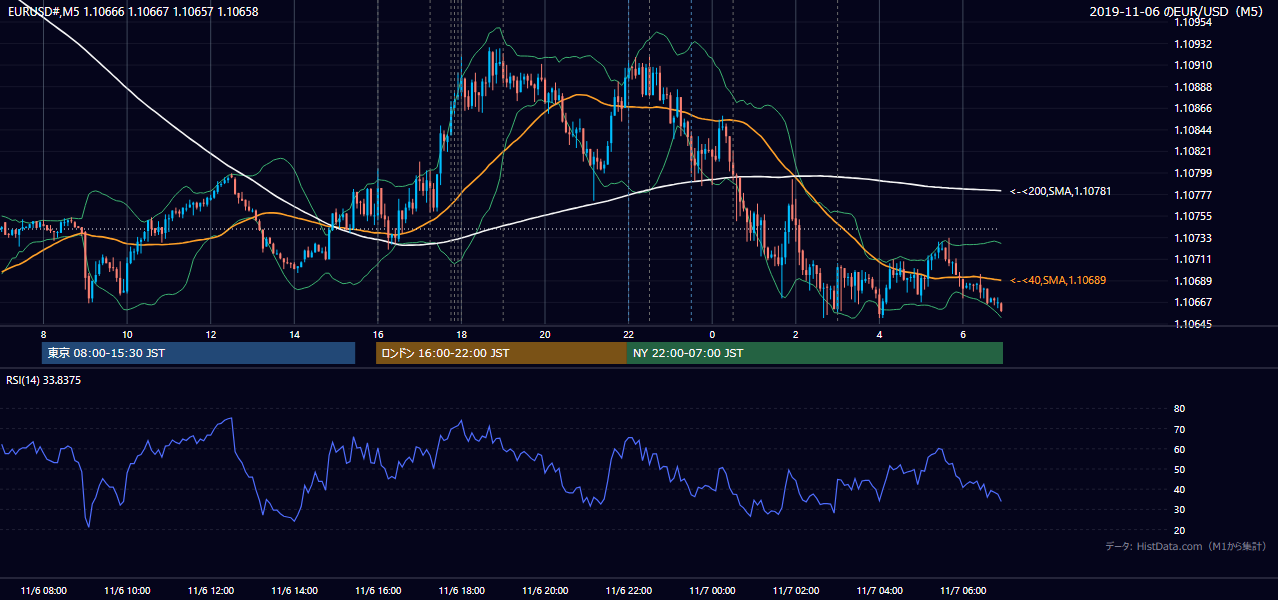This screenshot has height=600, width=1278.
Task: Click price axis value 1.10888
Action: [x=1192, y=87]
